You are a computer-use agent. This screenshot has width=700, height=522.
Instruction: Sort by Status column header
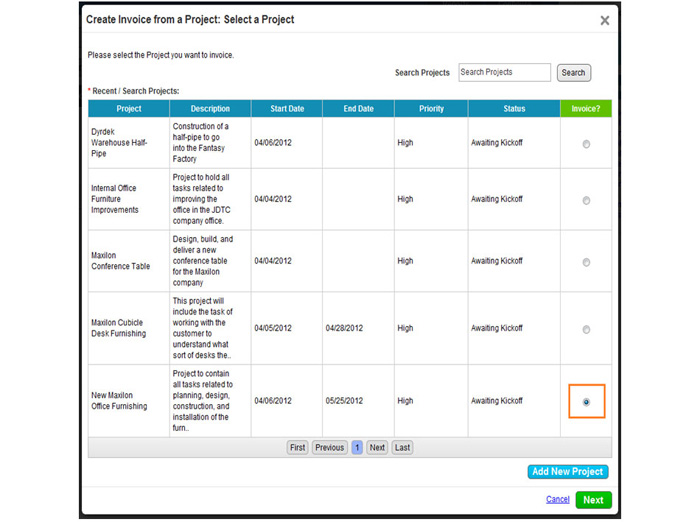[514, 109]
